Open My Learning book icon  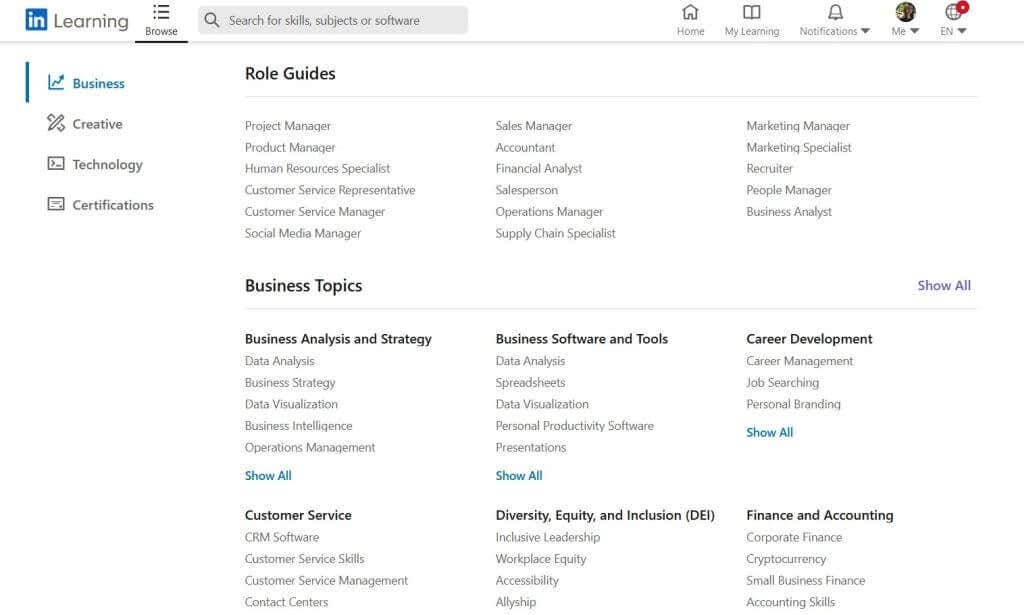pyautogui.click(x=752, y=12)
